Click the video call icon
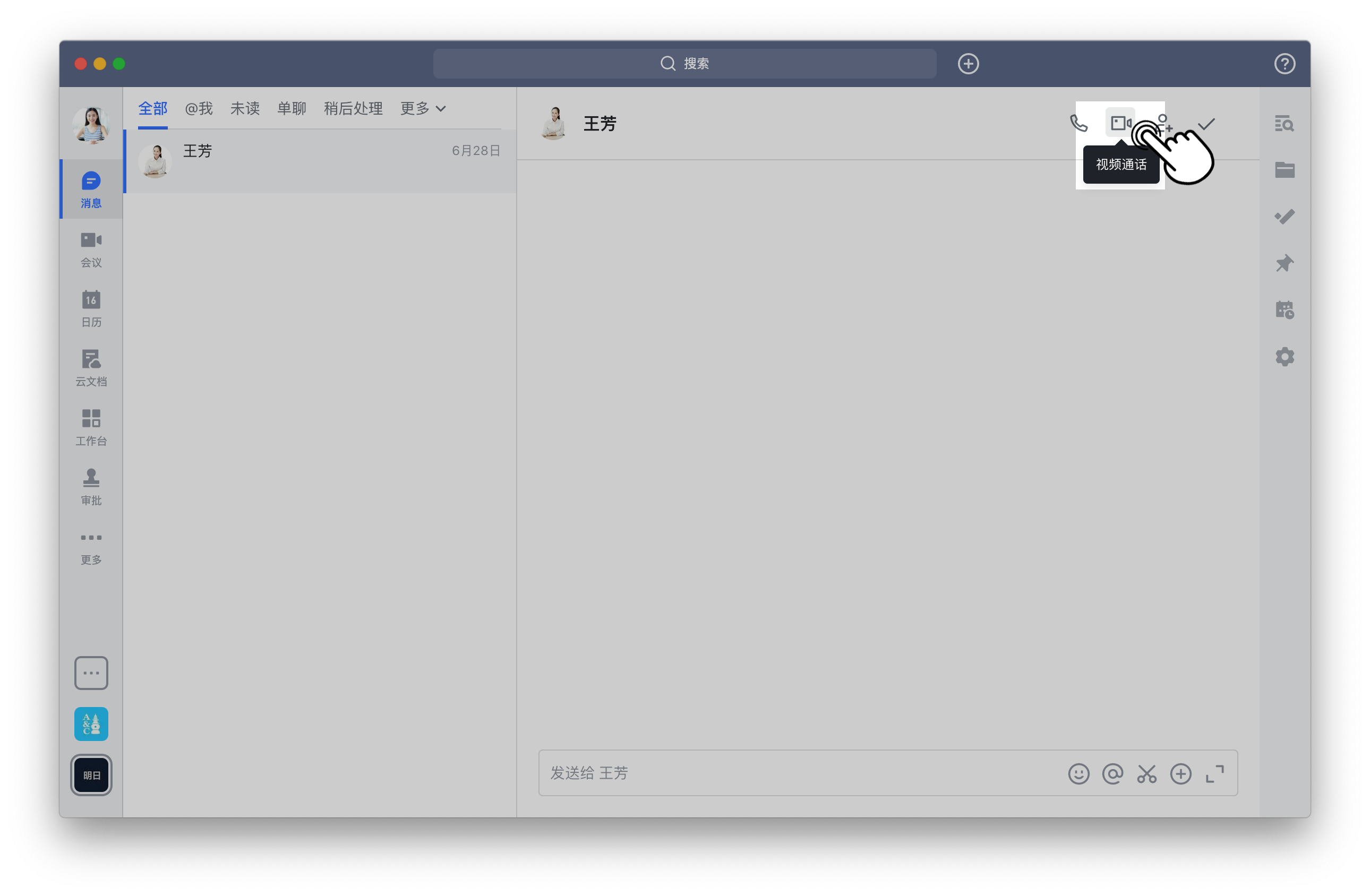Screen dimensions: 1370x896 coord(1122,123)
